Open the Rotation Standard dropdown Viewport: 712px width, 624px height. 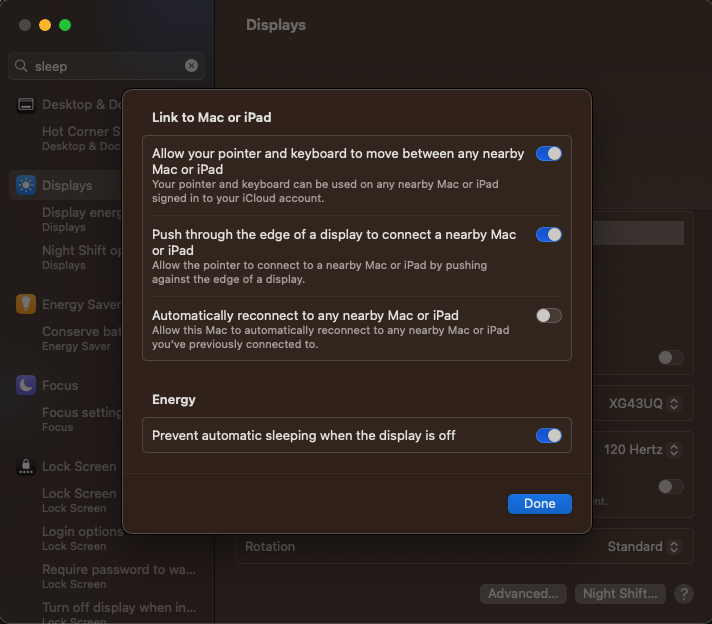point(643,546)
